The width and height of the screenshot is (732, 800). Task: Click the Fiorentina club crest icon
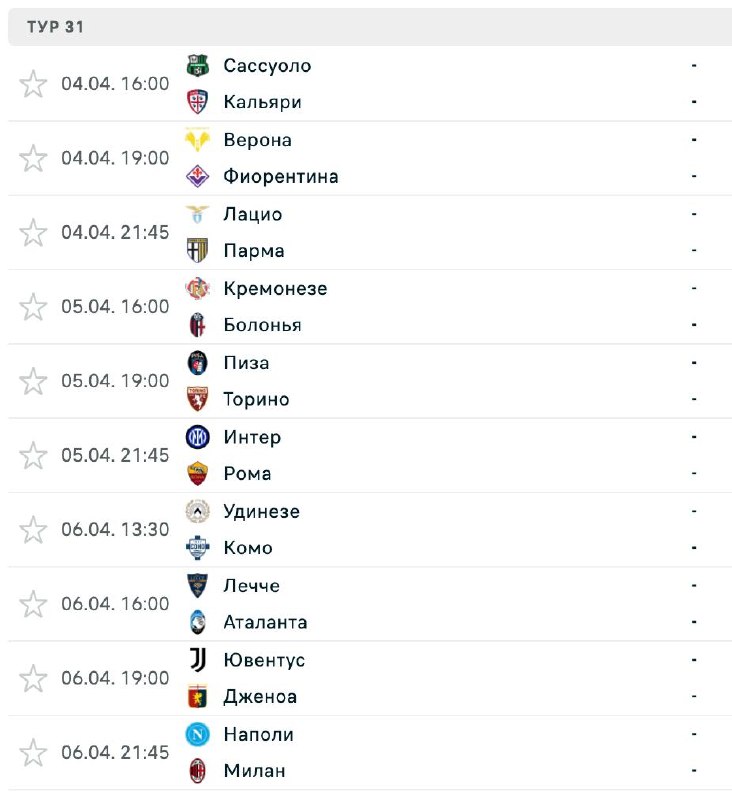point(198,177)
